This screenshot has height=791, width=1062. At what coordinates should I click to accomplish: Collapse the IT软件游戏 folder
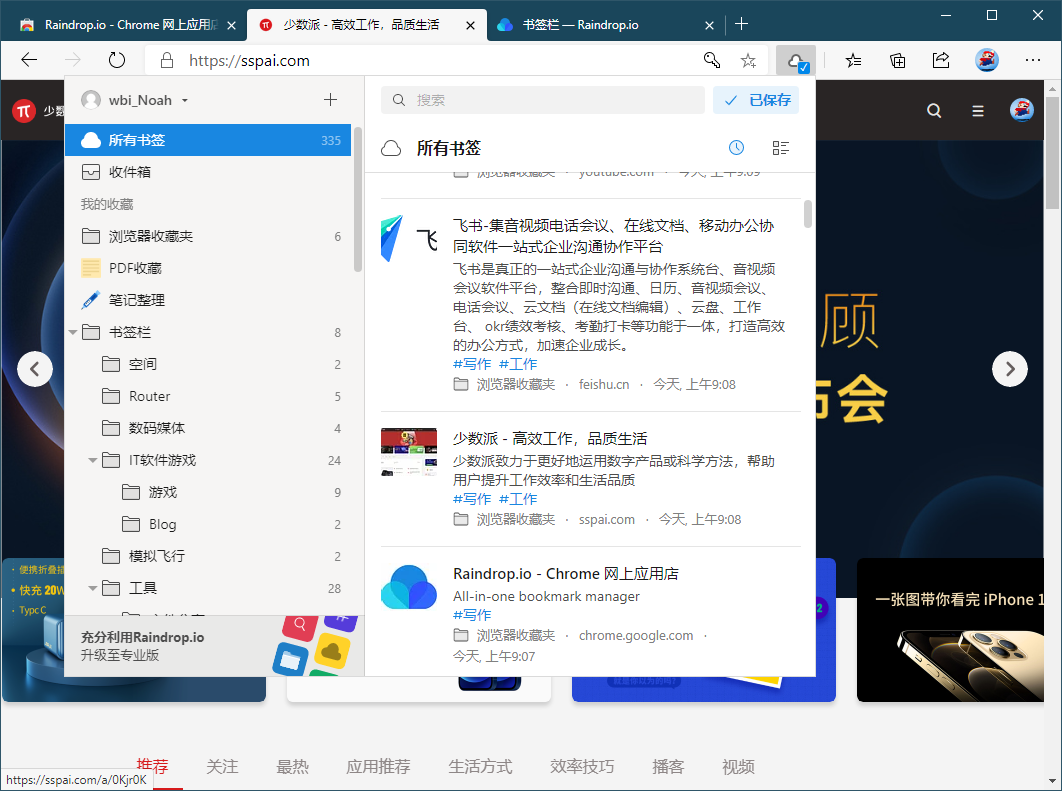(x=93, y=461)
